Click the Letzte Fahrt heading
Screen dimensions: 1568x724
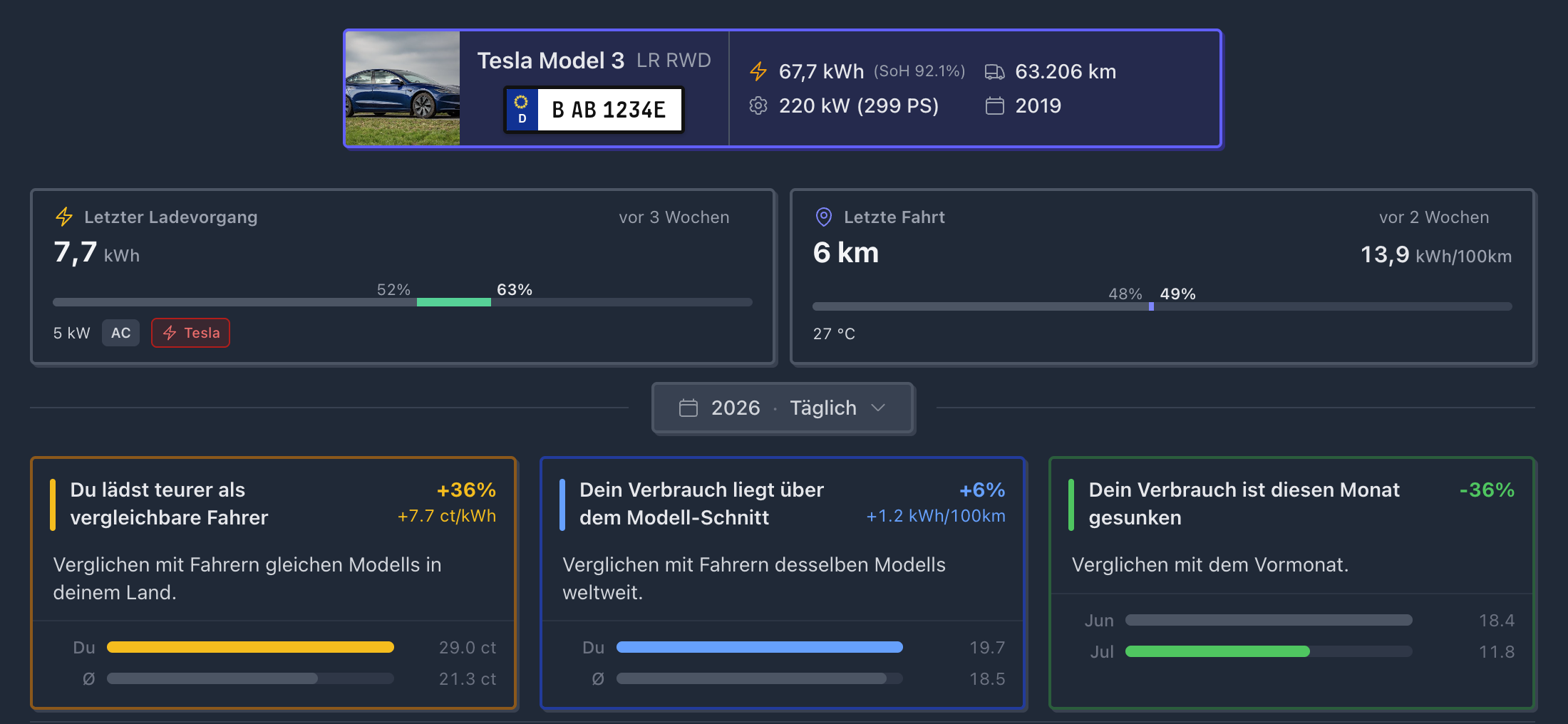(x=894, y=217)
